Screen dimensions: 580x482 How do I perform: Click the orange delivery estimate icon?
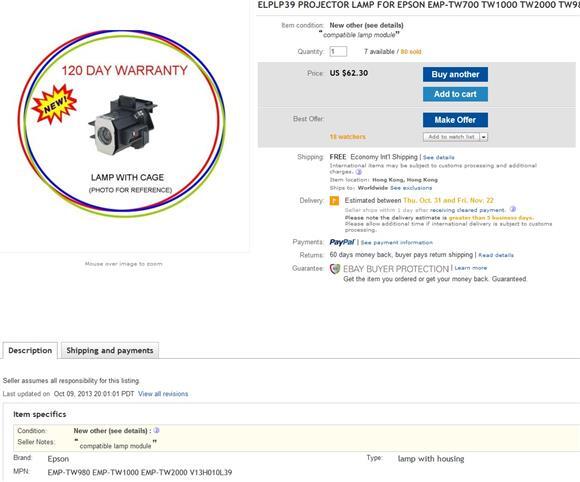click(x=334, y=201)
